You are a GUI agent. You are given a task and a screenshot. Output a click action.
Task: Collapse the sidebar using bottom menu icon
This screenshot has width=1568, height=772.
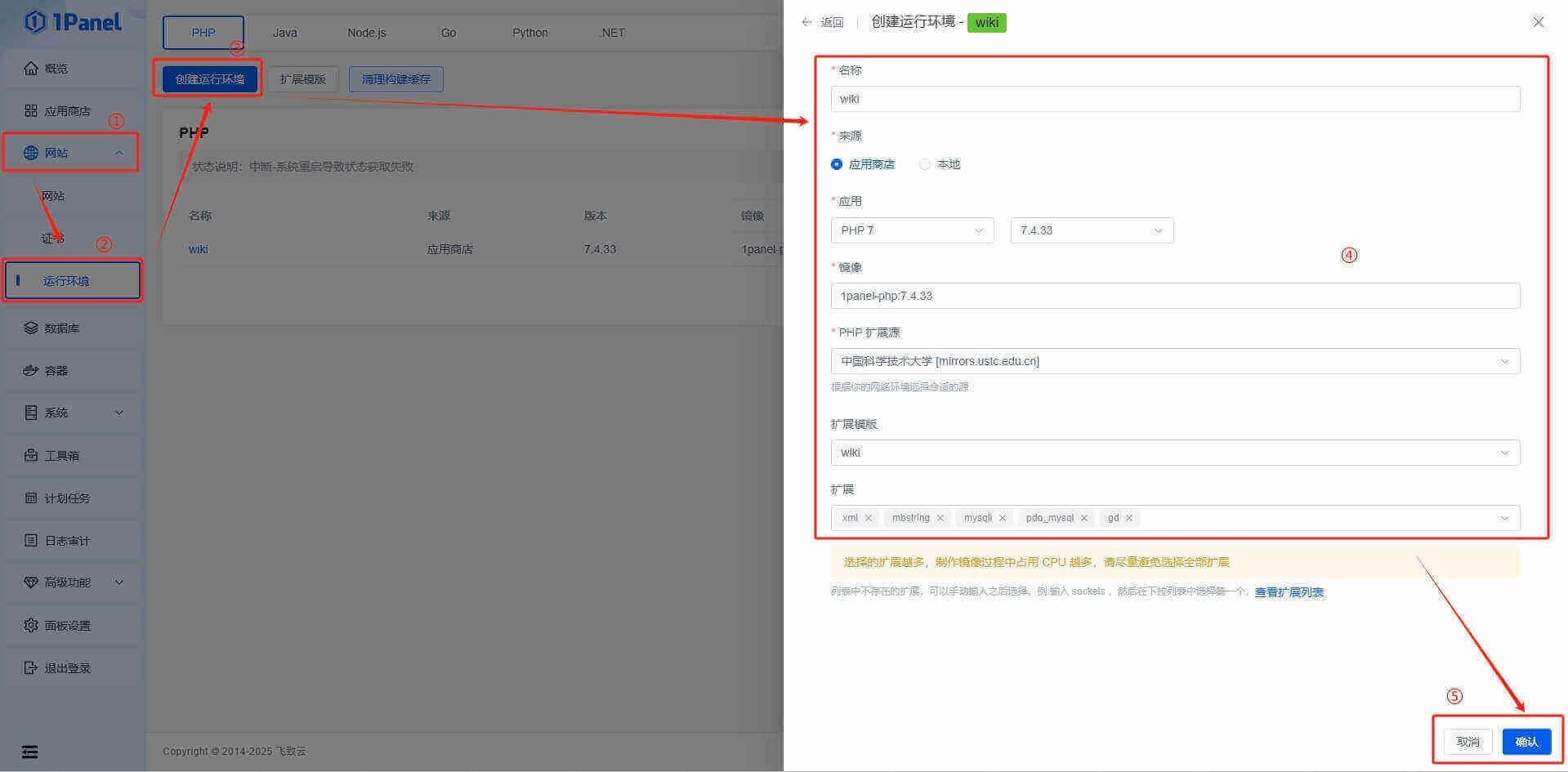(30, 752)
